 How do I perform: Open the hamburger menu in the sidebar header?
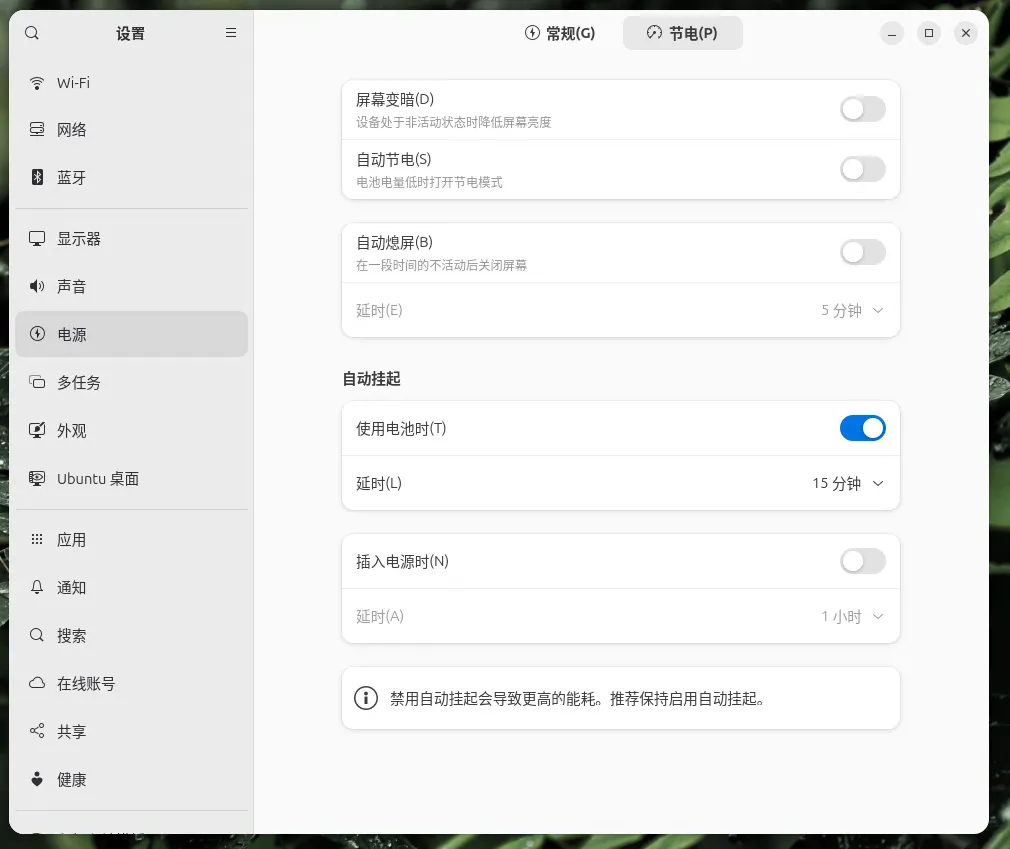click(231, 33)
